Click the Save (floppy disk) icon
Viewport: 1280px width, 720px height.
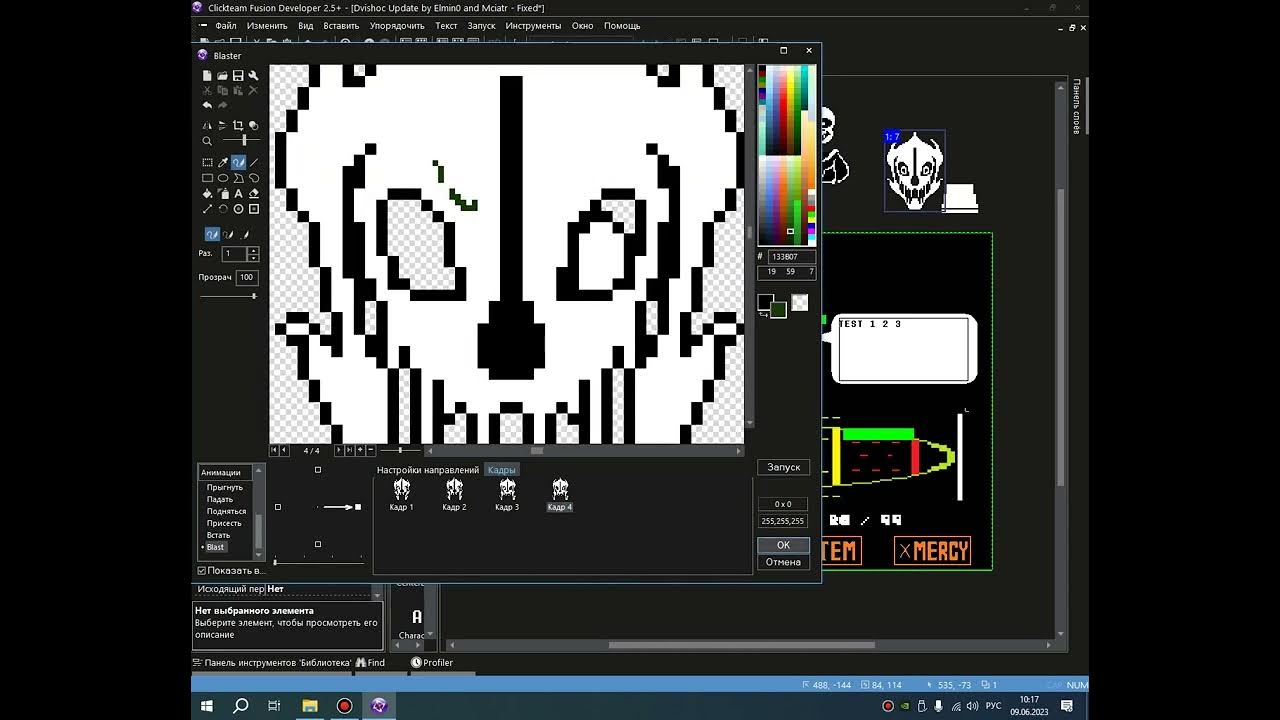[238, 76]
